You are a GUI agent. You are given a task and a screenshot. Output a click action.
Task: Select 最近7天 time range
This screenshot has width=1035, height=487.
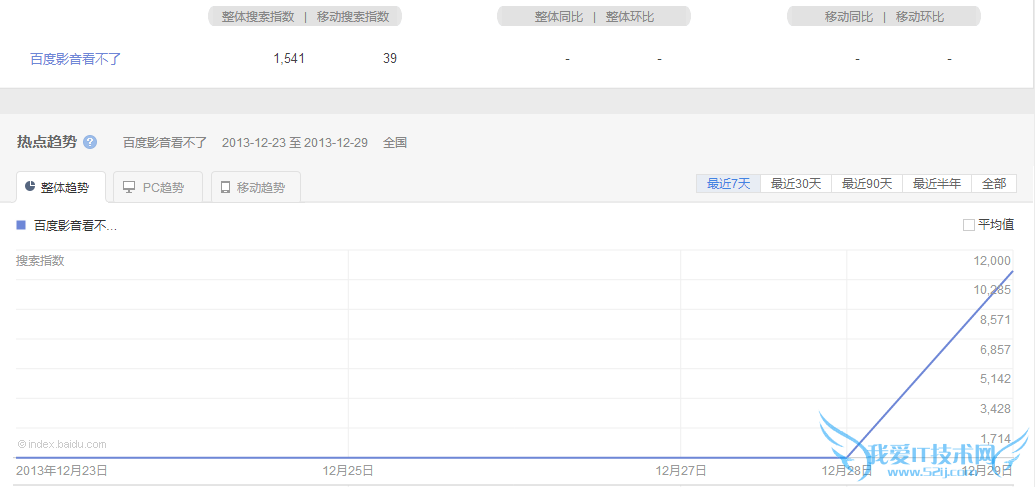pyautogui.click(x=729, y=183)
